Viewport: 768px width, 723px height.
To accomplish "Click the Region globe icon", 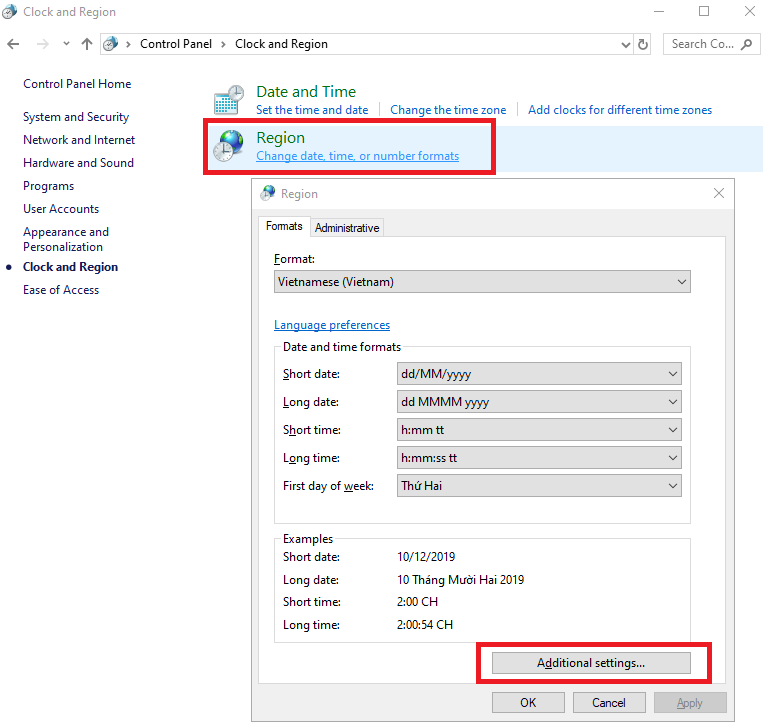I will [228, 146].
